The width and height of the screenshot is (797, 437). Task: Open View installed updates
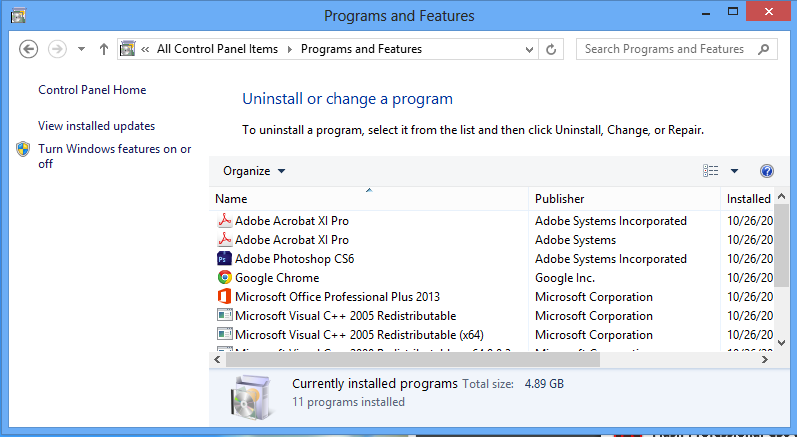[x=97, y=126]
